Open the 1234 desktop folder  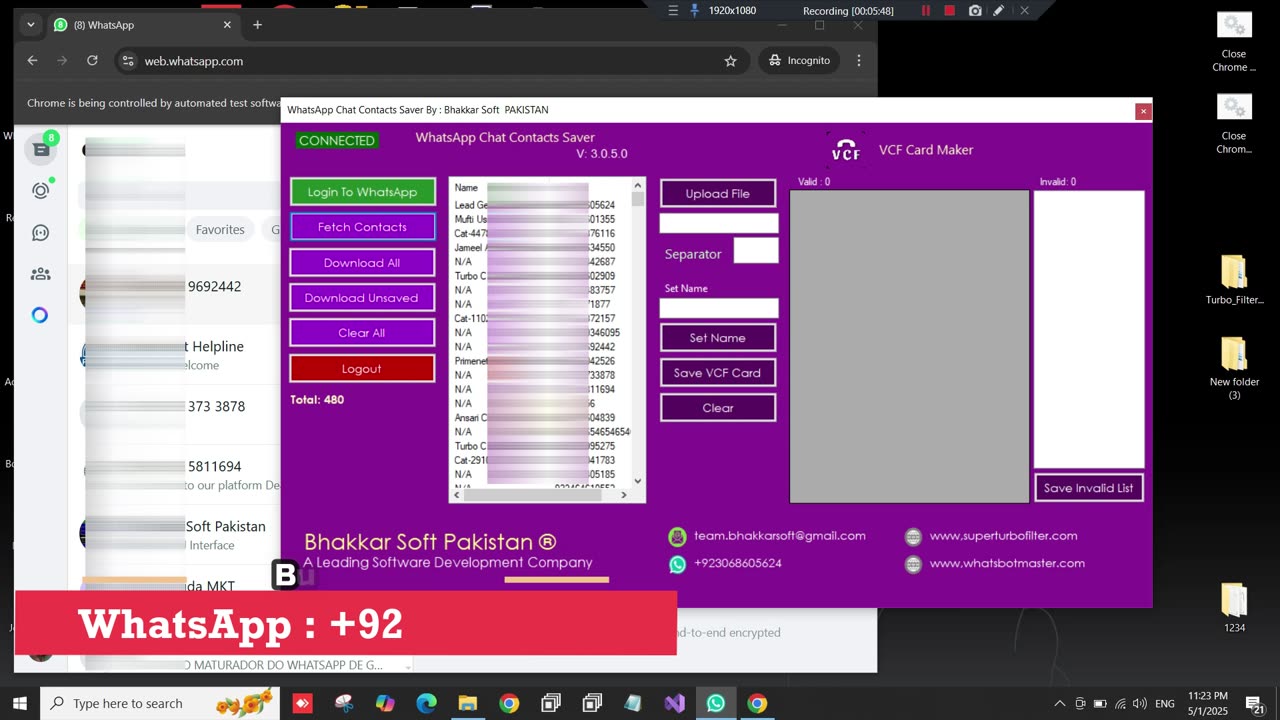[1234, 607]
